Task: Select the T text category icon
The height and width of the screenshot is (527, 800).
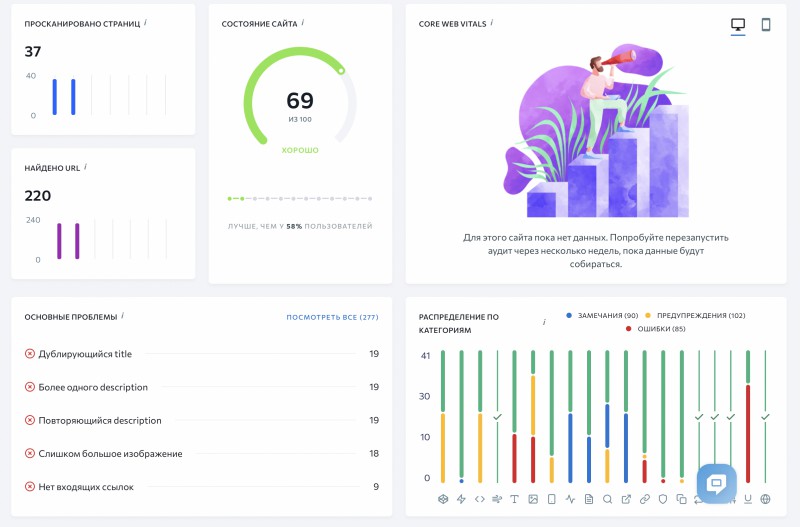Action: [514, 499]
